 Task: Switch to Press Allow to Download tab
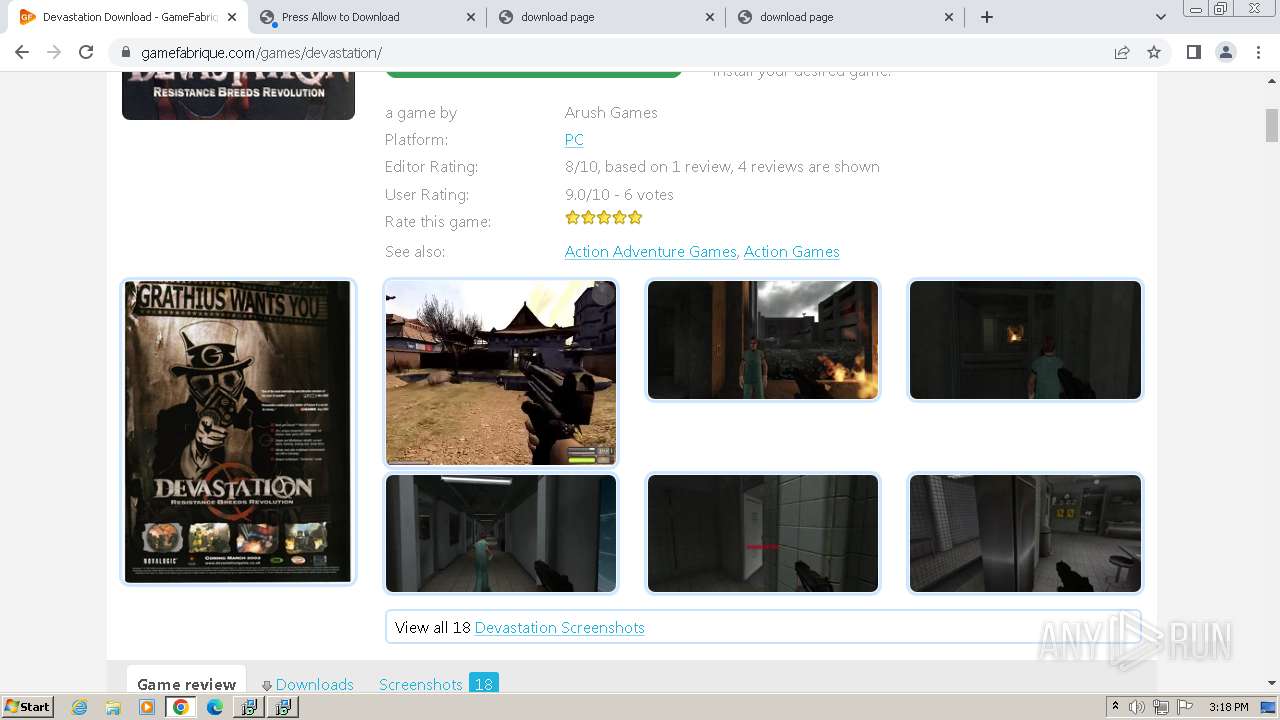367,17
